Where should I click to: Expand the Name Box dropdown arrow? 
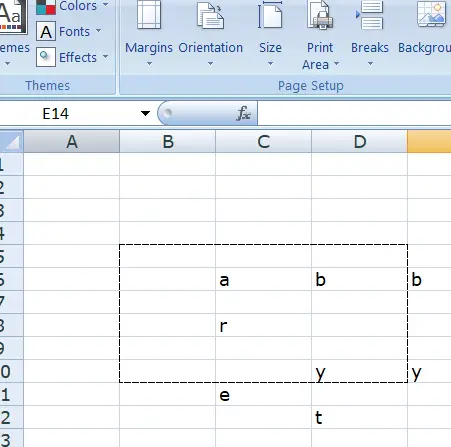click(x=145, y=113)
